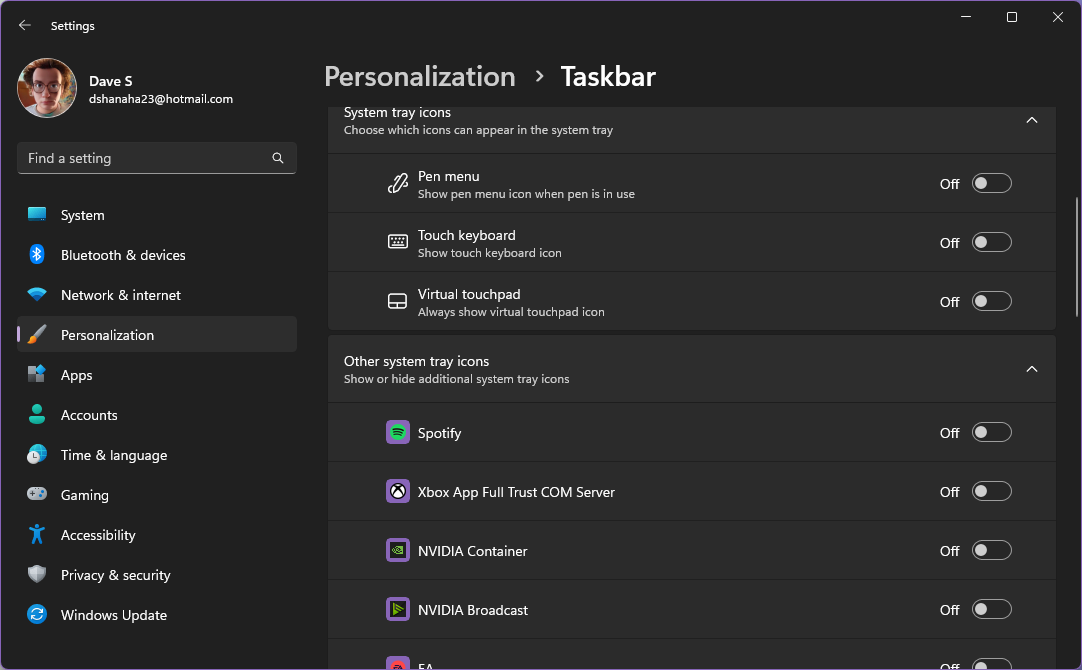Enable Xbox App Full Trust COM Server
This screenshot has height=670, width=1082.
click(991, 491)
